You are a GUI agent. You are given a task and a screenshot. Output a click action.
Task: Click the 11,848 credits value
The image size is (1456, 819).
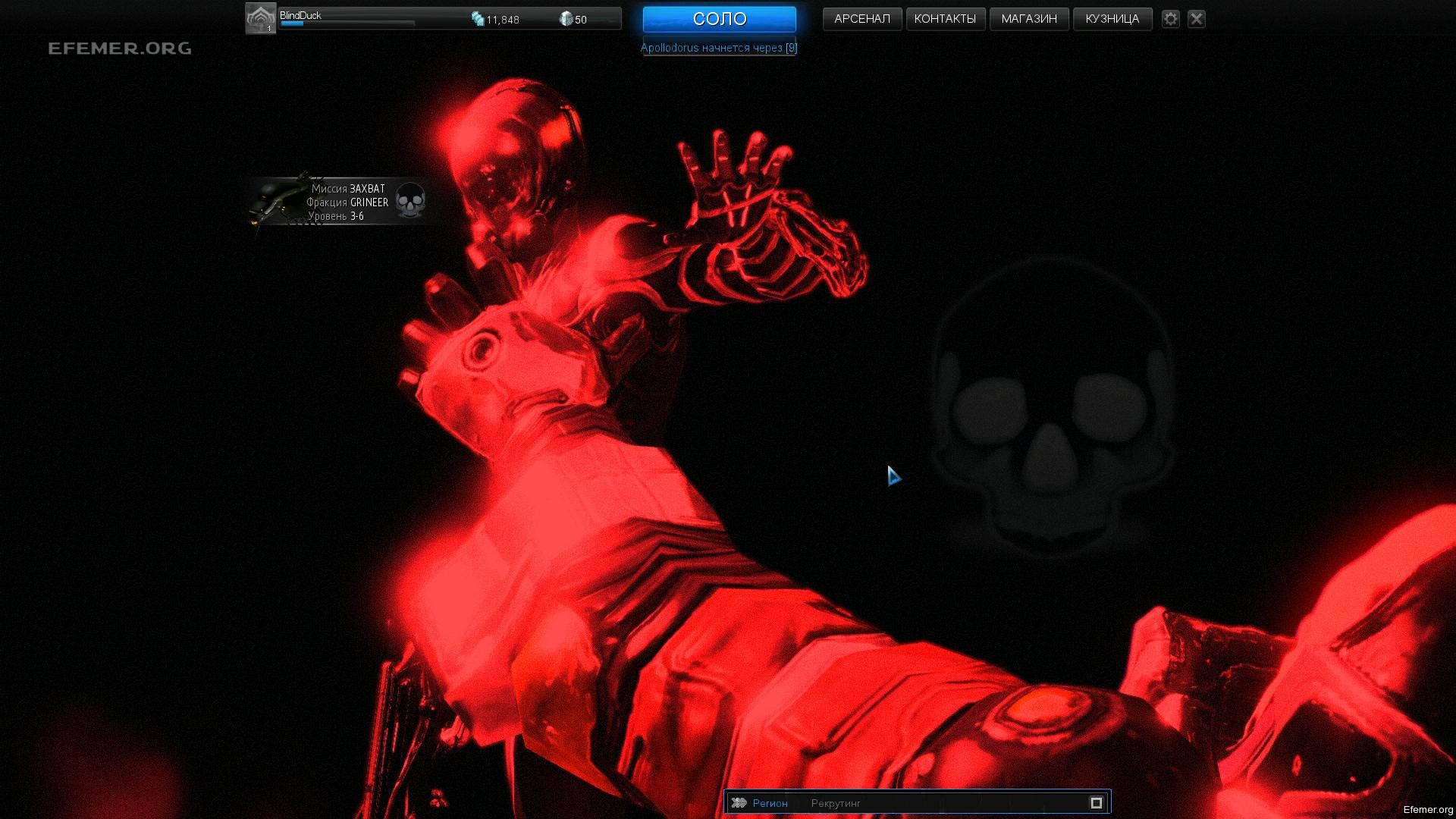click(x=503, y=20)
